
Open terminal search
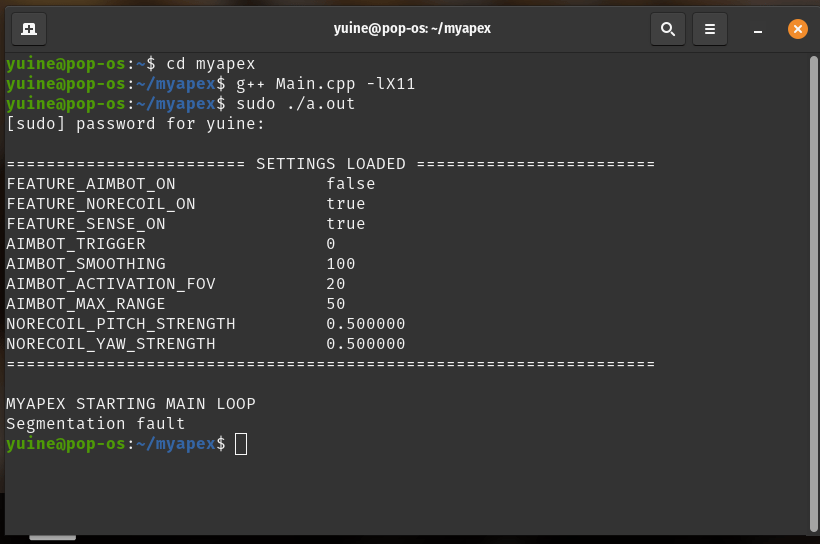667,29
